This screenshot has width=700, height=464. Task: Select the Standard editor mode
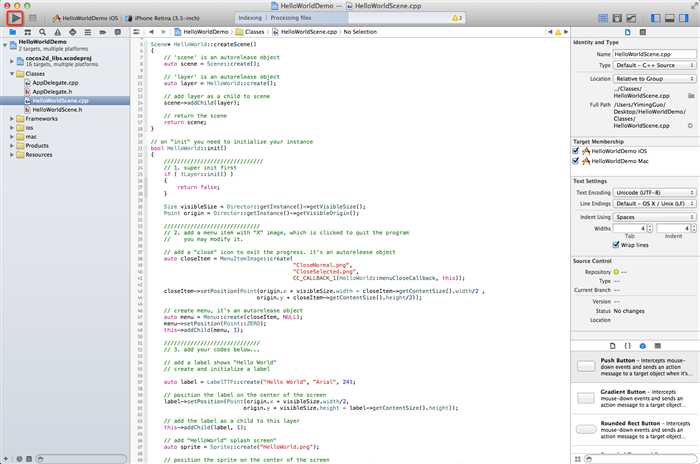603,18
